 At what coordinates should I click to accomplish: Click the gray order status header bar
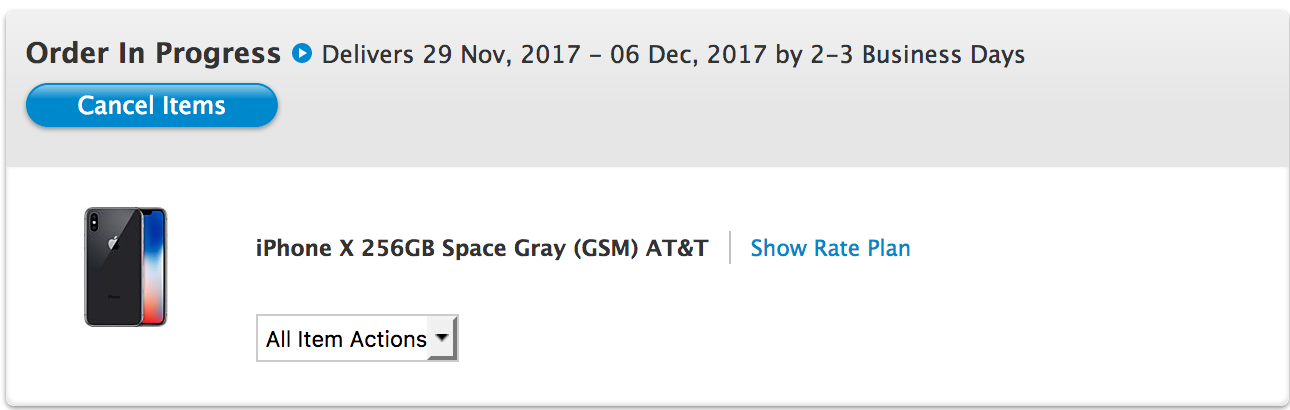tap(645, 88)
